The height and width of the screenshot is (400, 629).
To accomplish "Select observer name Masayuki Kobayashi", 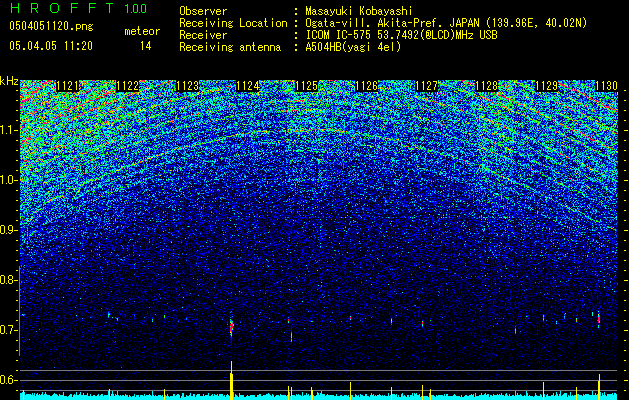I will coord(359,11).
